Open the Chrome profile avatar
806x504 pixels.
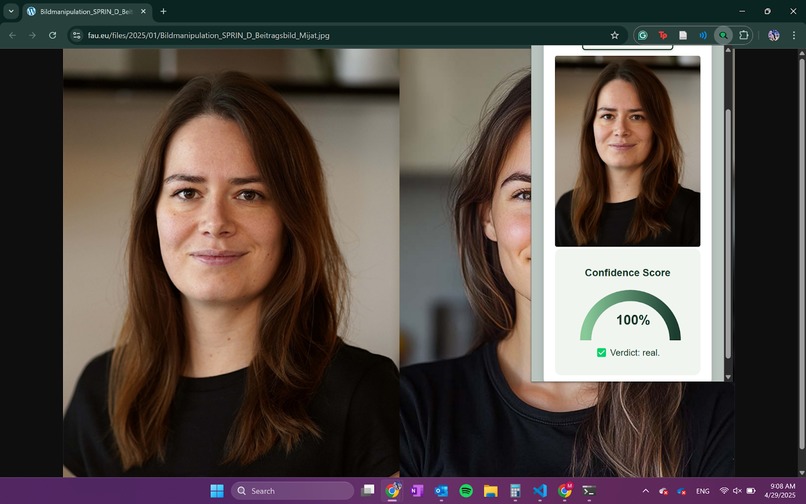click(774, 35)
